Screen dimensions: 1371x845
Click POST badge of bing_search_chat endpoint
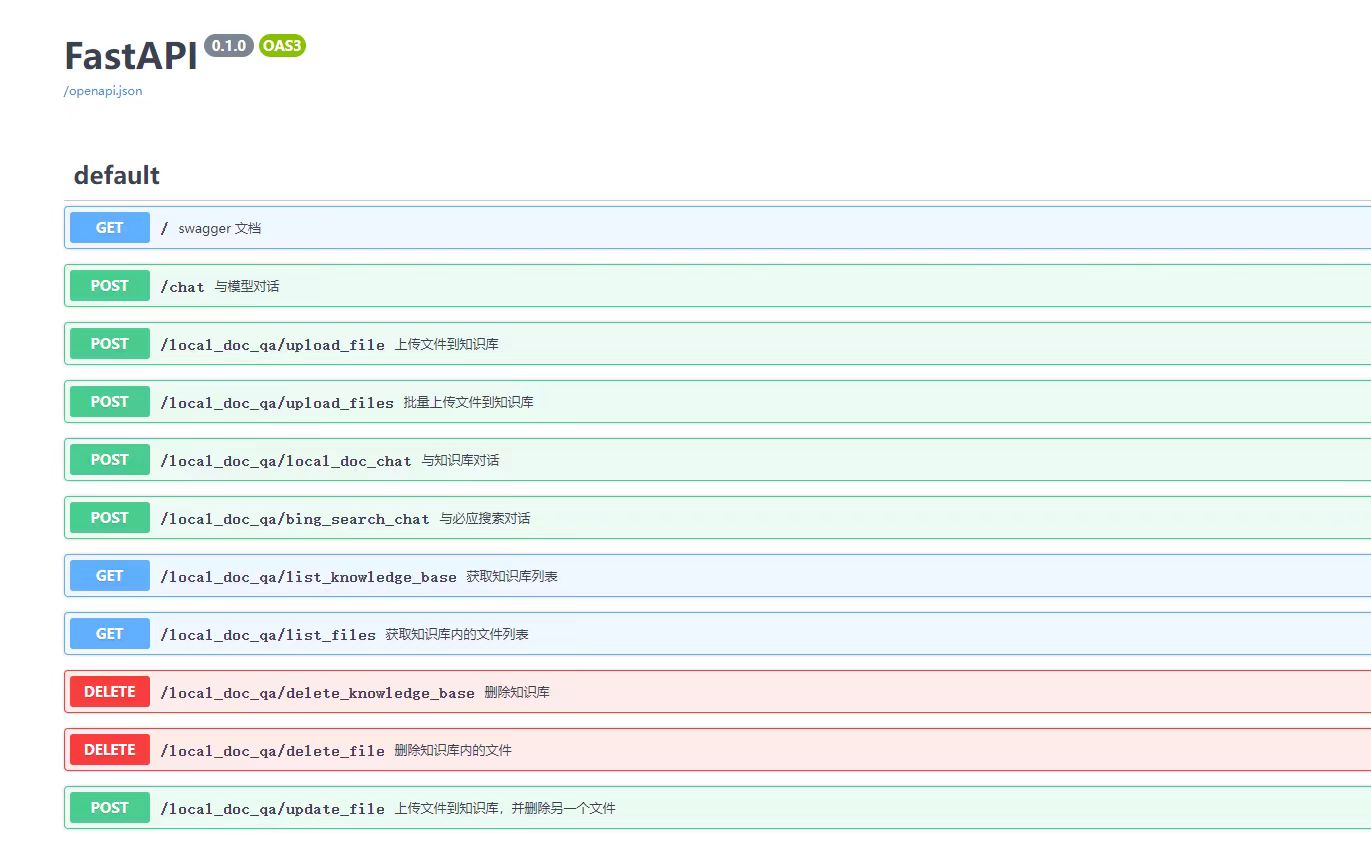110,518
